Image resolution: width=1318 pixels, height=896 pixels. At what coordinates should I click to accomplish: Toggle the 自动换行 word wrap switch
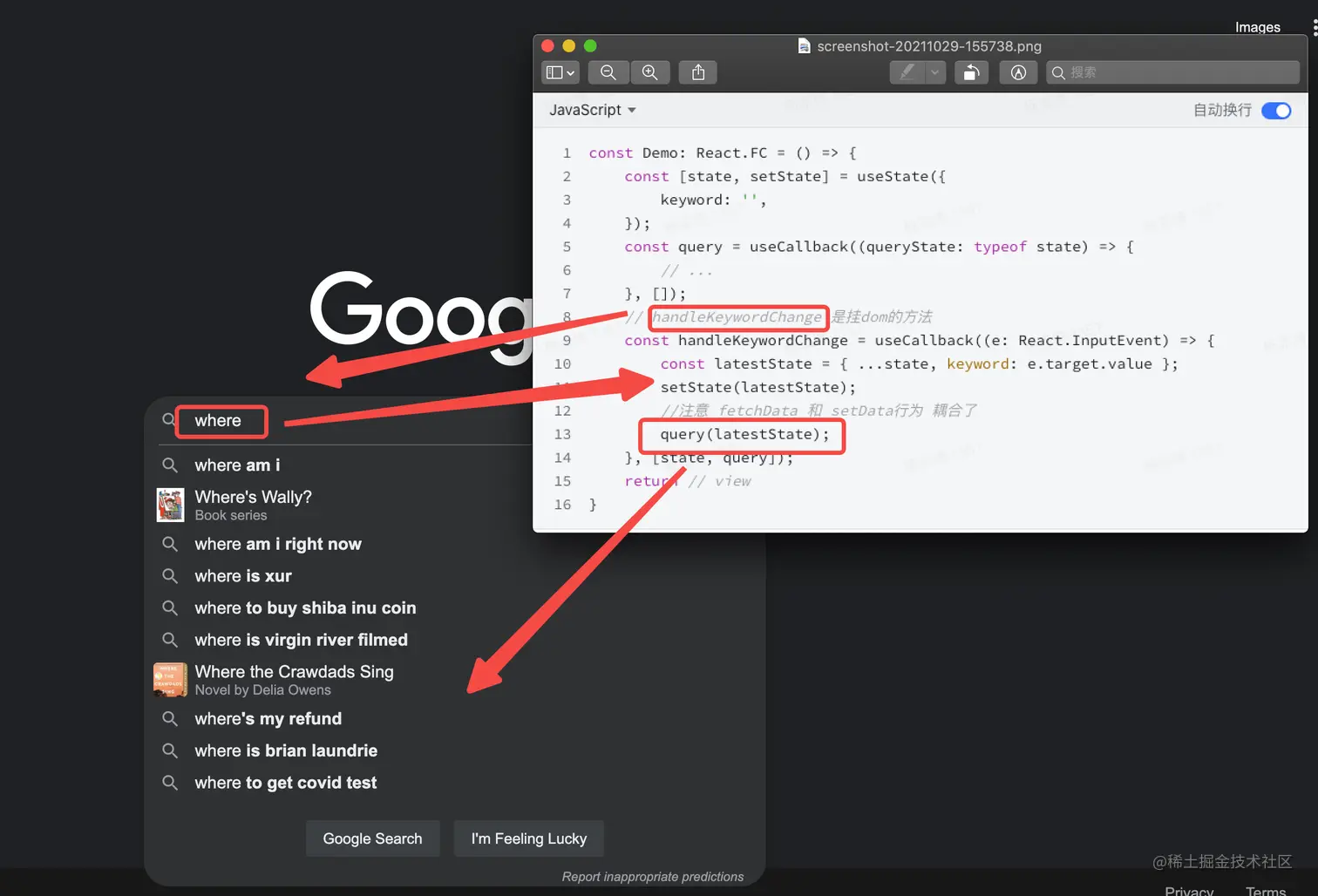pos(1276,111)
